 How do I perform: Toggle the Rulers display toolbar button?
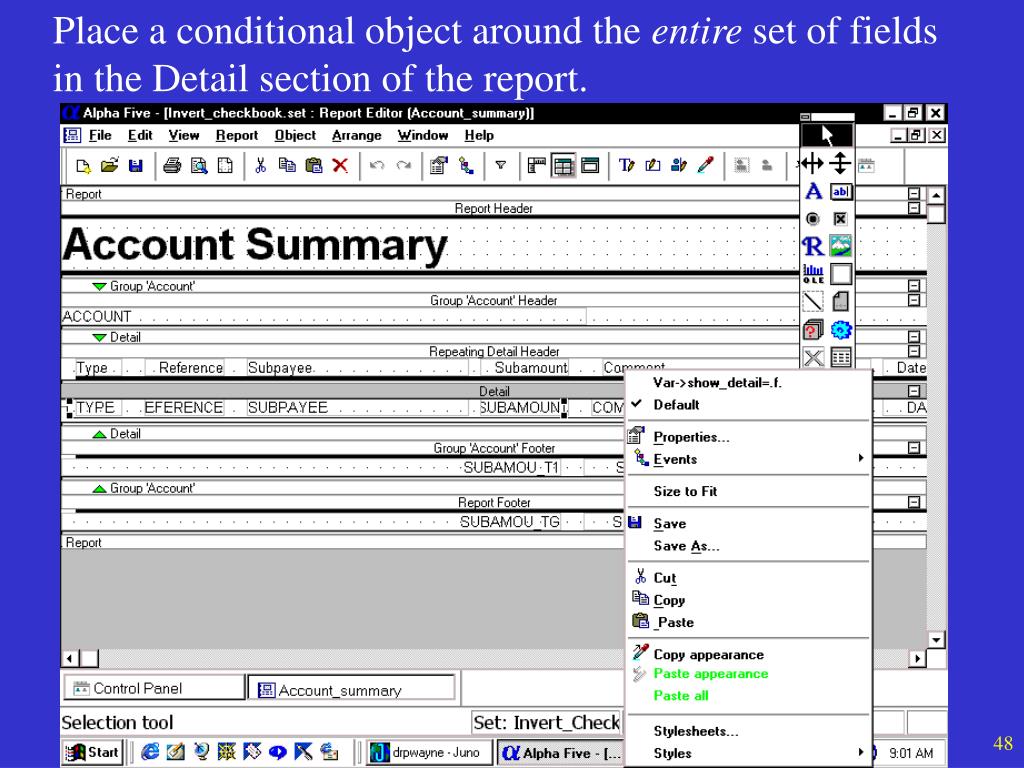pyautogui.click(x=536, y=165)
